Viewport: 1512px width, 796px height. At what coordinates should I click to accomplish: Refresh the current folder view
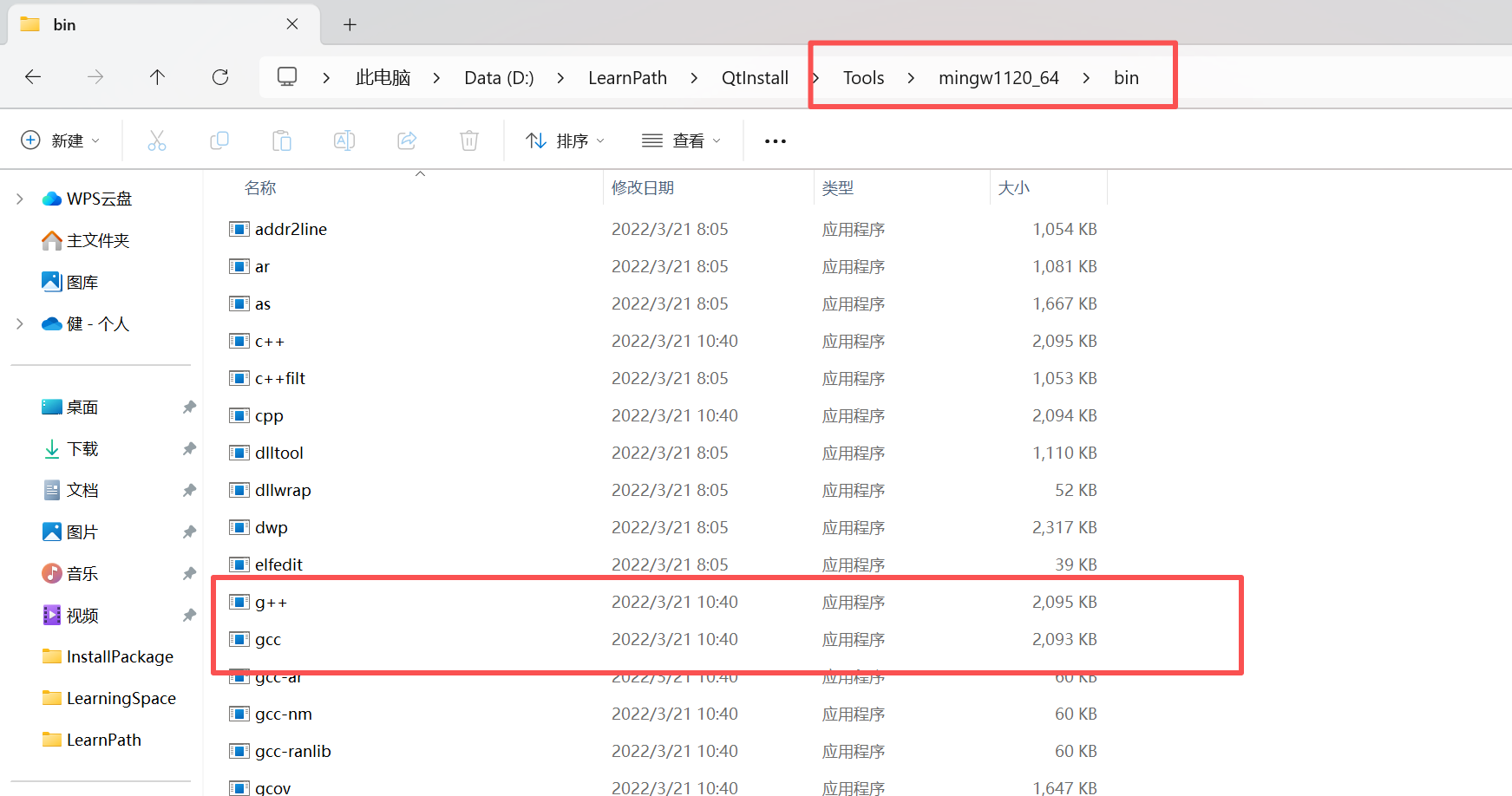220,77
